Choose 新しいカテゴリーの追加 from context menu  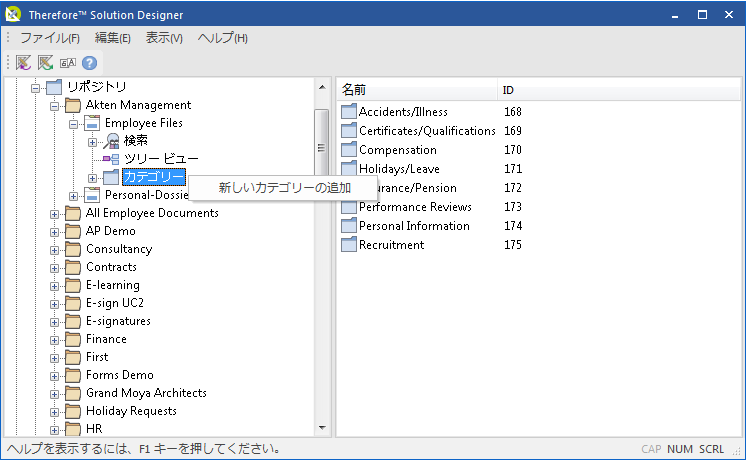click(284, 188)
